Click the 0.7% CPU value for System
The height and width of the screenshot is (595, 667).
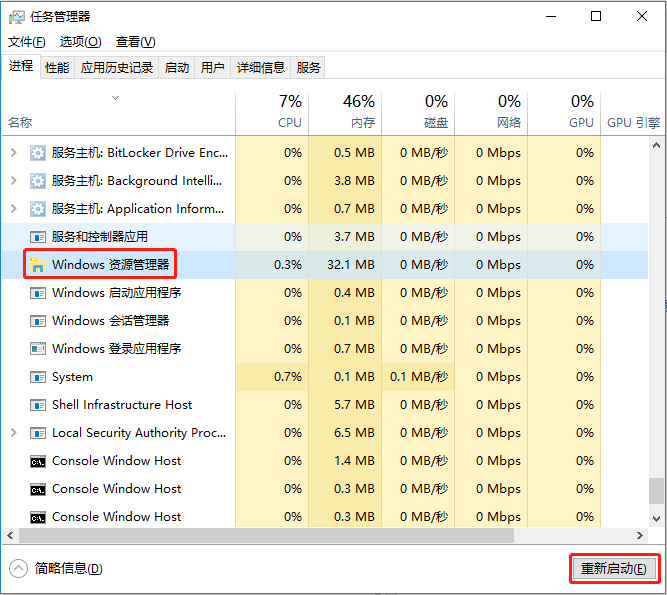point(288,377)
